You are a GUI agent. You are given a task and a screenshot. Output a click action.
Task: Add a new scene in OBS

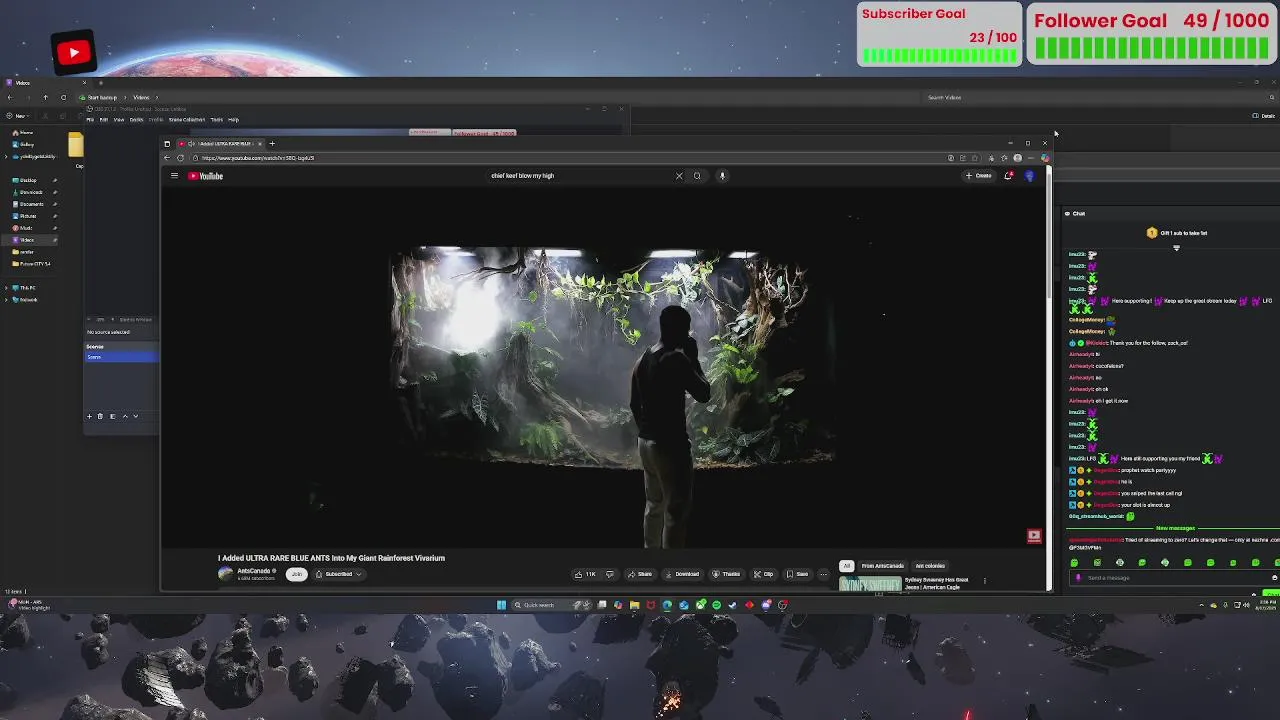(x=89, y=416)
